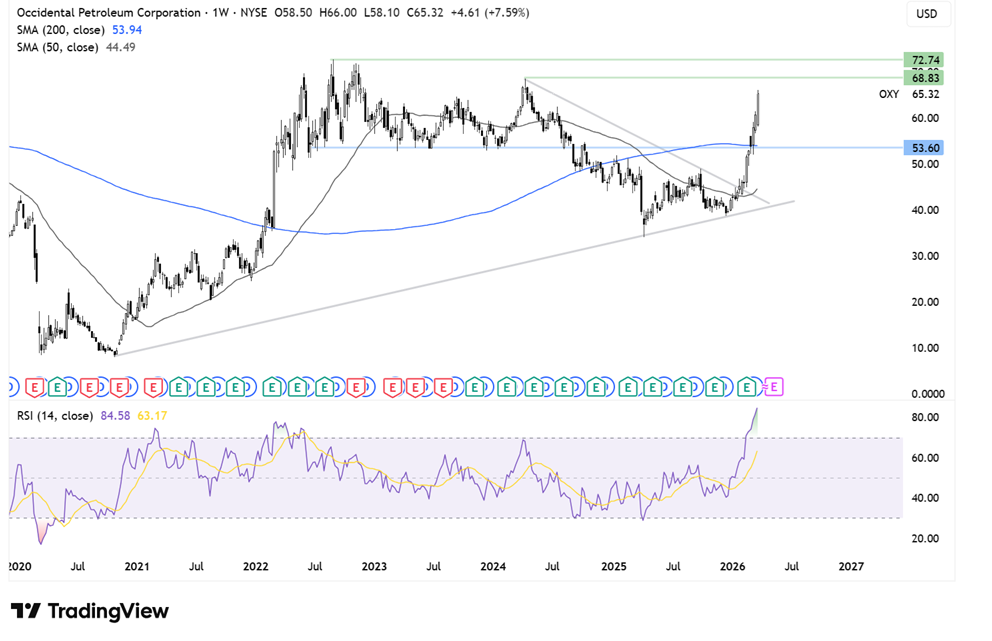Click the 2027 label on the time axis
Screen dimensions: 992x641
pos(851,566)
